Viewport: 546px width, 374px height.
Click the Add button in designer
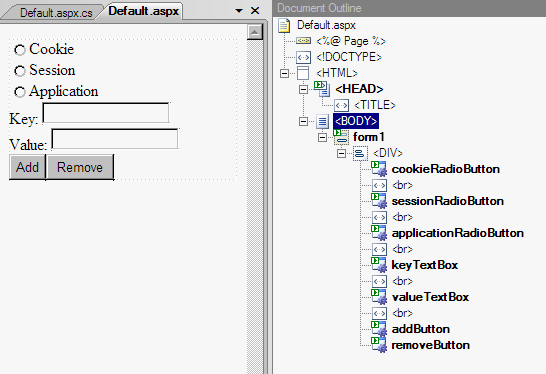(x=28, y=167)
